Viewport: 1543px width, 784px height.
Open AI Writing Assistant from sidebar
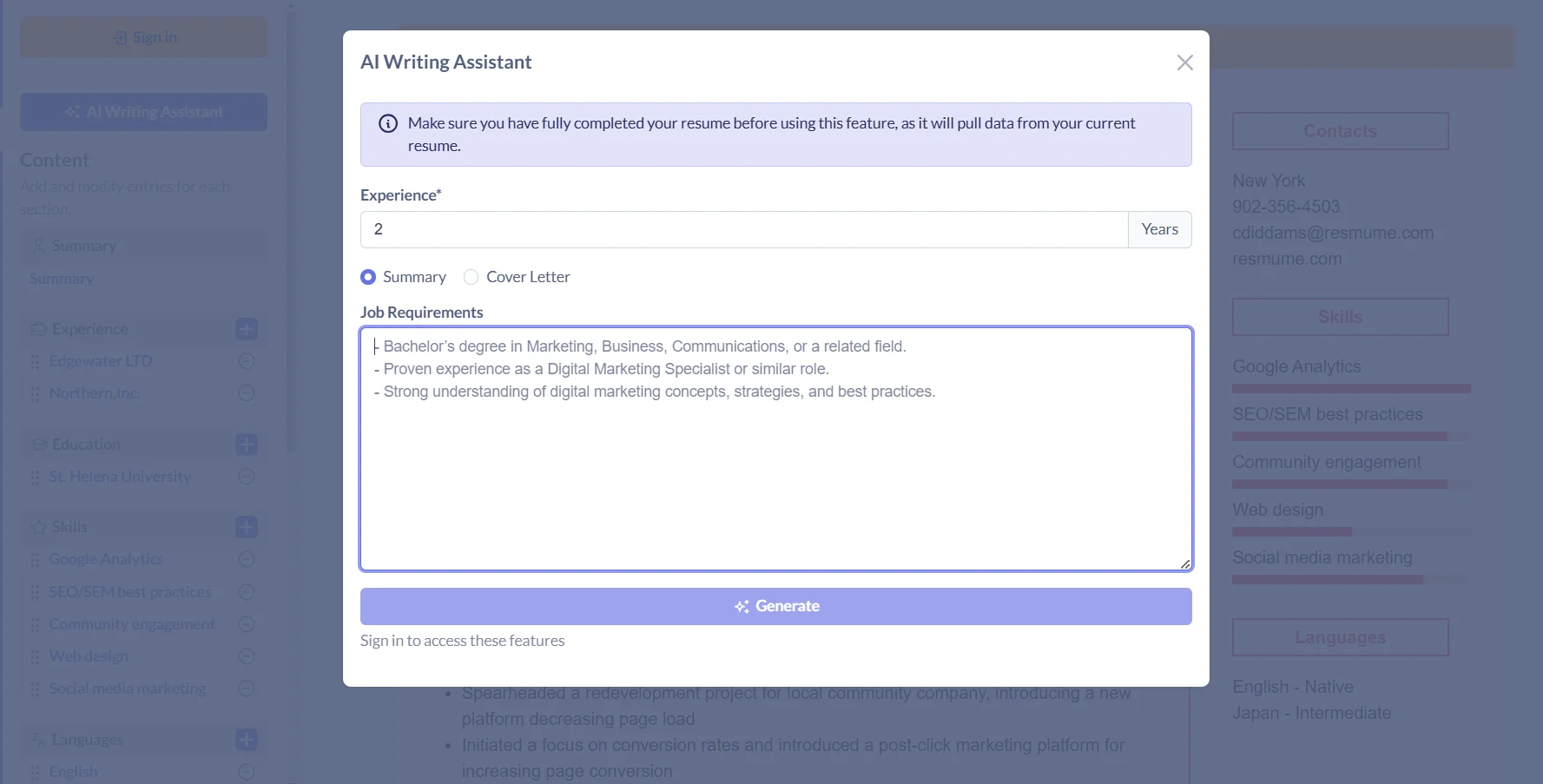click(x=143, y=112)
